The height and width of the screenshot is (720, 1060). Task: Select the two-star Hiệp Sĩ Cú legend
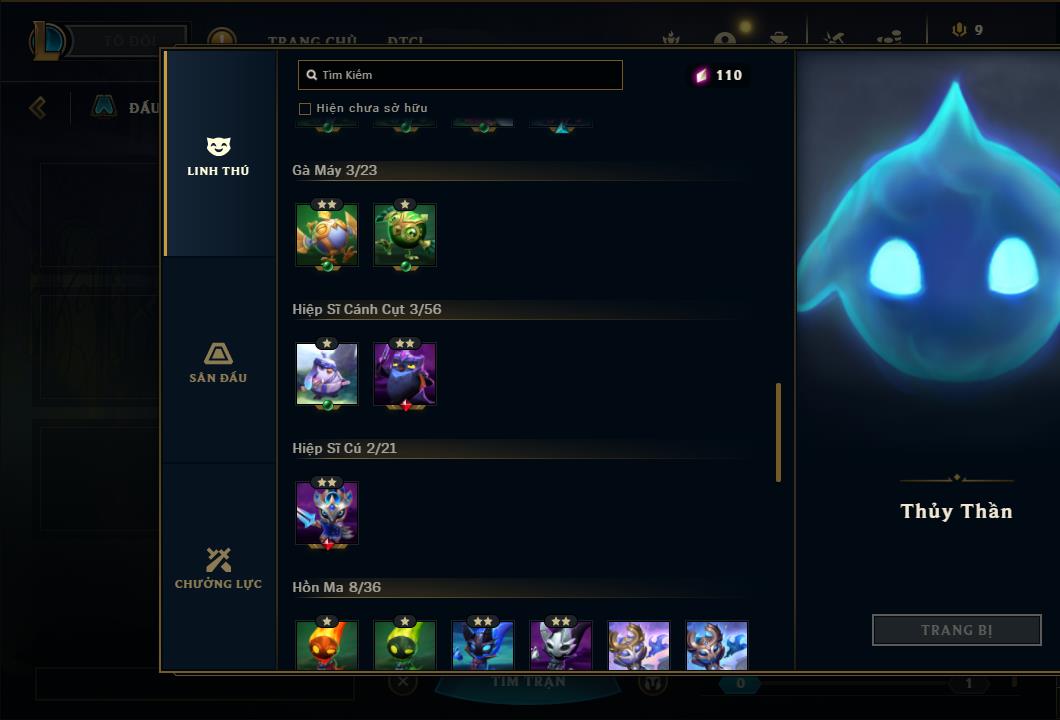tap(327, 513)
